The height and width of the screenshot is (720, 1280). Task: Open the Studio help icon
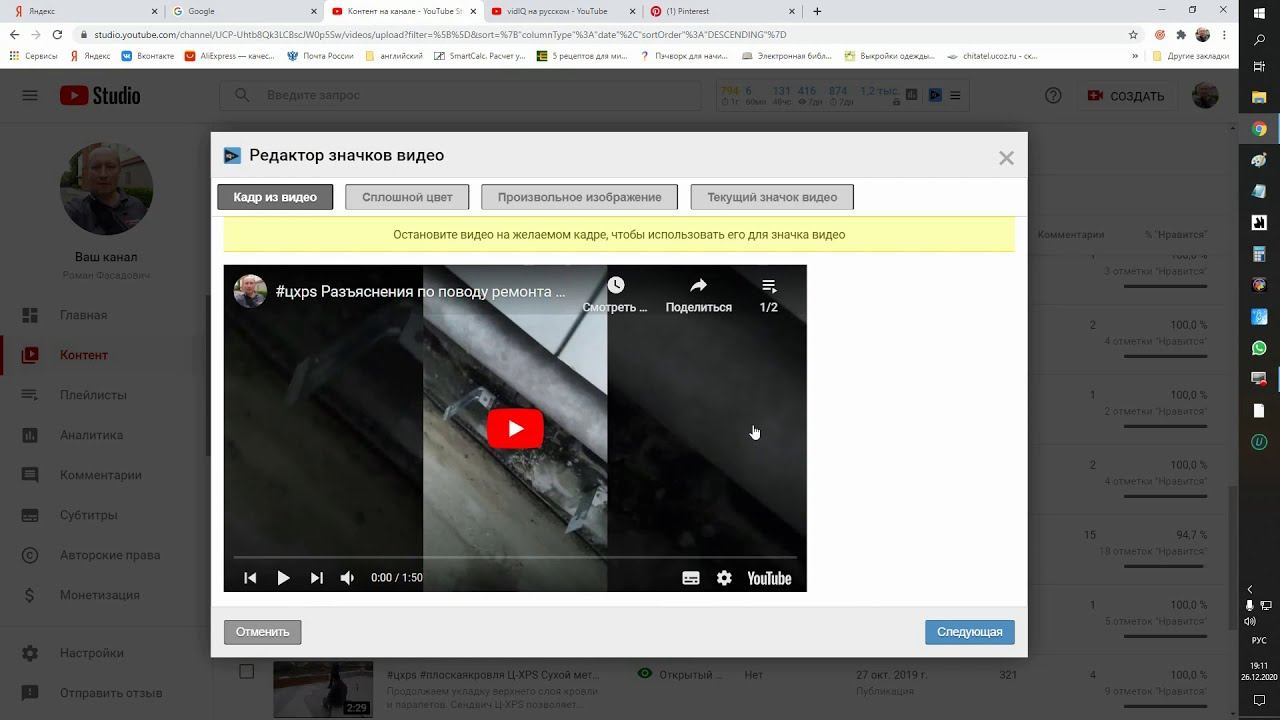coord(1053,96)
